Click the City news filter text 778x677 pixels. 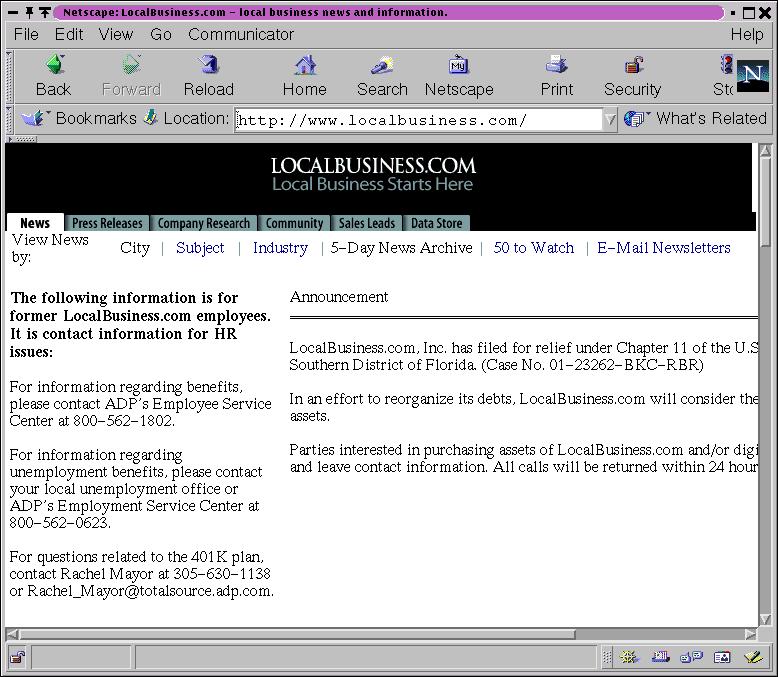click(135, 248)
